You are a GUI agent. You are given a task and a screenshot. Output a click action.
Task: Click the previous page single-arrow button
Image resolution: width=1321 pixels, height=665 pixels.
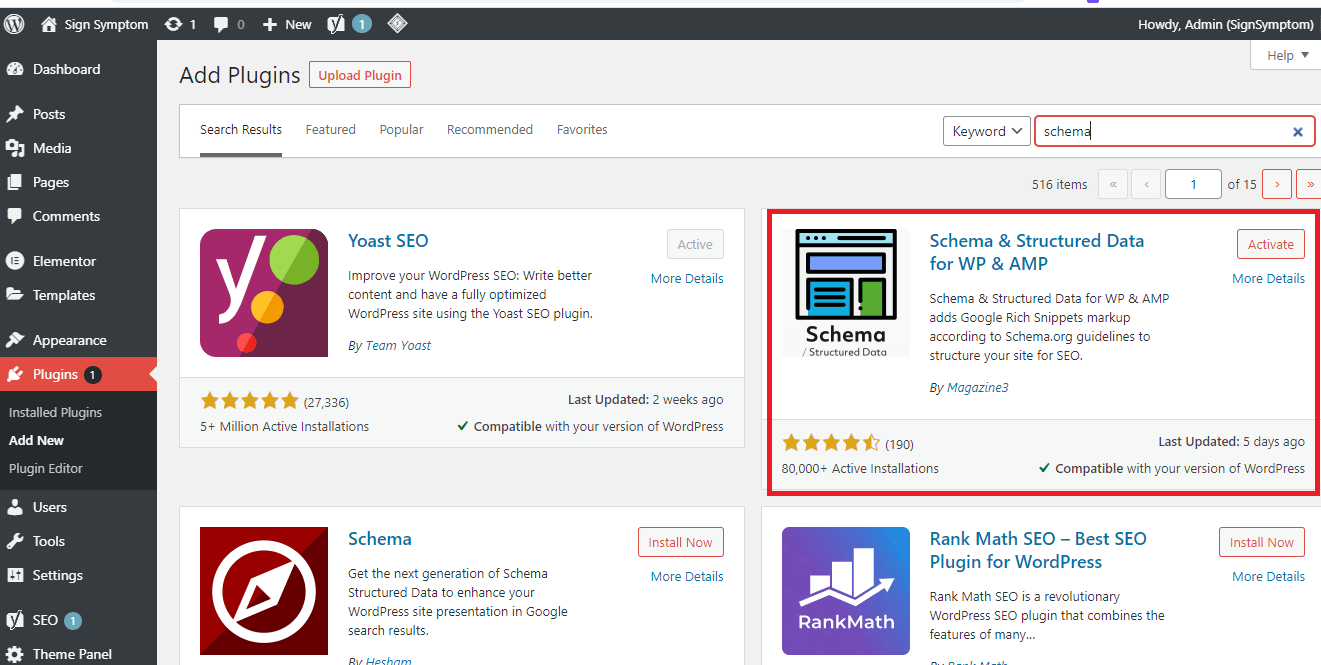[x=1147, y=184]
